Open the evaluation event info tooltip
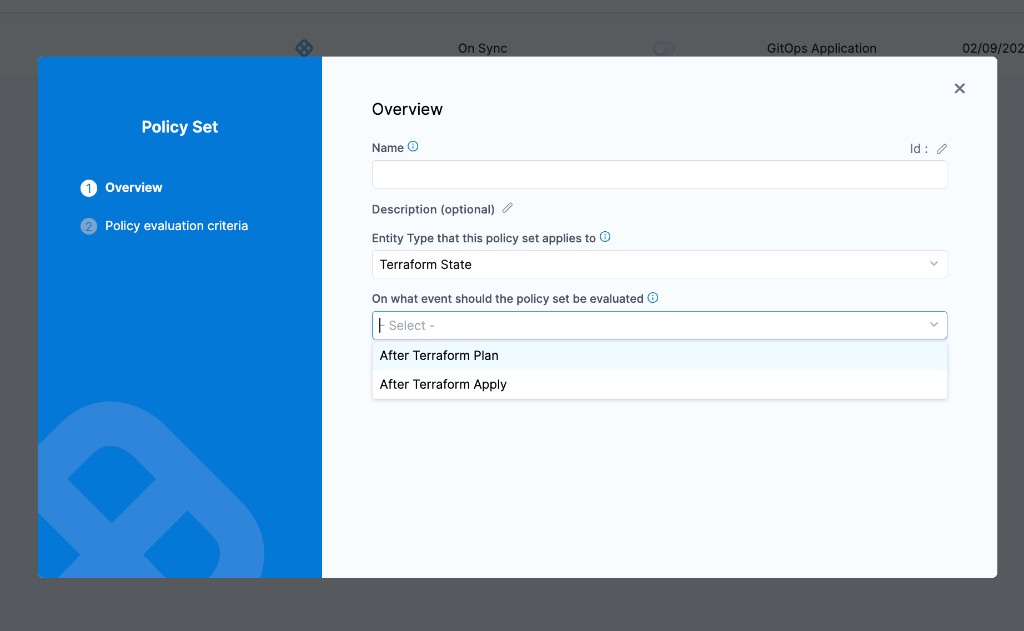The width and height of the screenshot is (1024, 631). click(653, 297)
